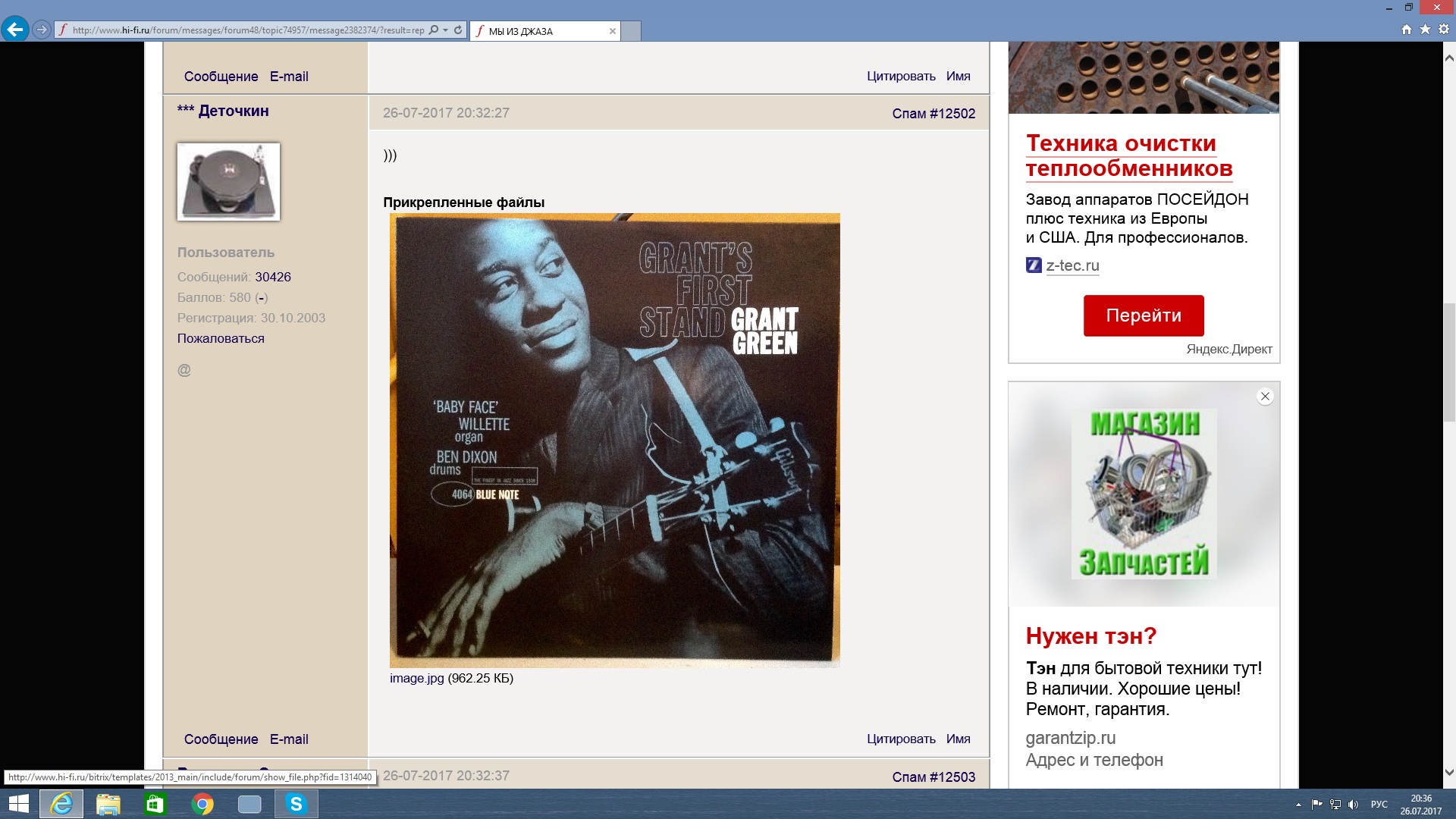Open Google Chrome from the taskbar
The image size is (1456, 819).
pos(202,804)
